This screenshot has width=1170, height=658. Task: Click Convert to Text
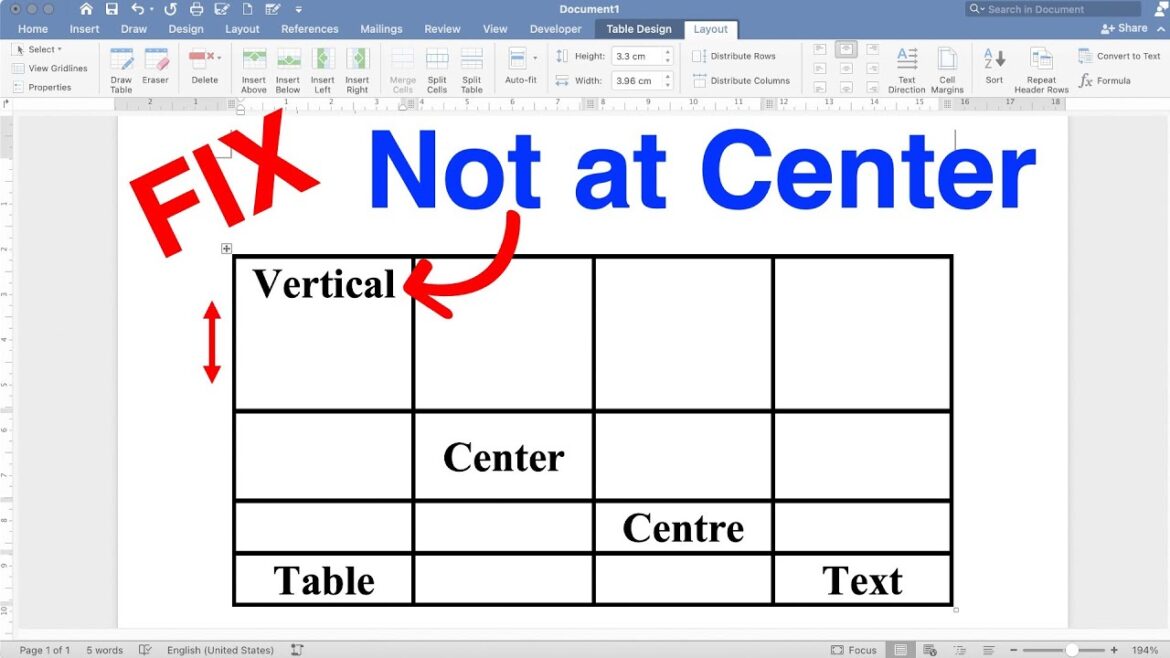click(x=1120, y=56)
